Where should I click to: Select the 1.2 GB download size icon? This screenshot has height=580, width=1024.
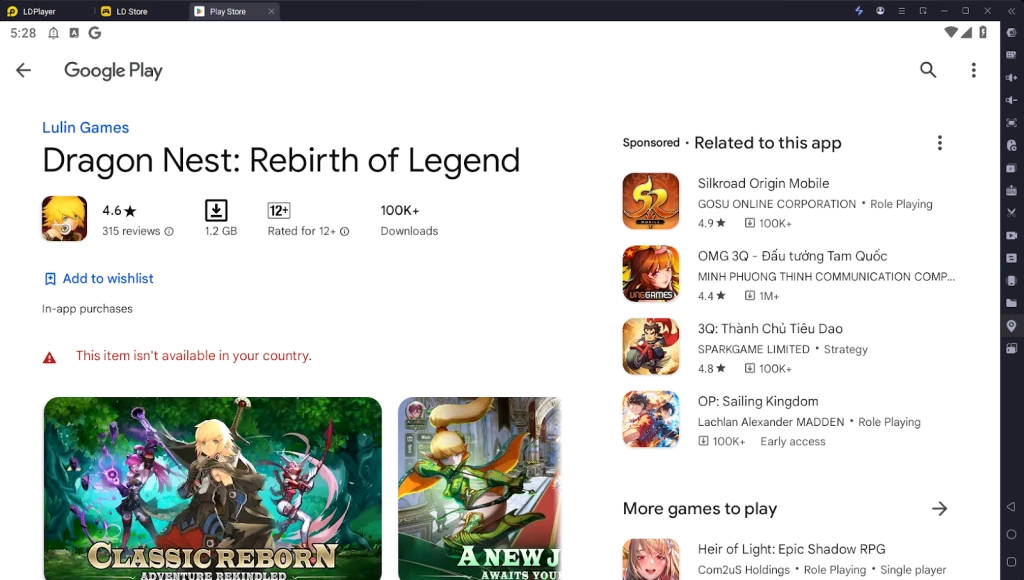click(216, 210)
